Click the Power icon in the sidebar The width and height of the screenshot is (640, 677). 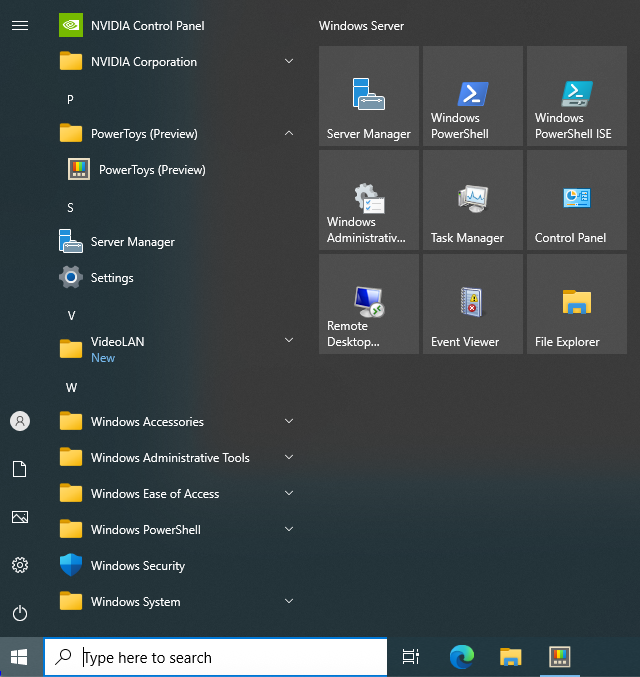(x=20, y=613)
